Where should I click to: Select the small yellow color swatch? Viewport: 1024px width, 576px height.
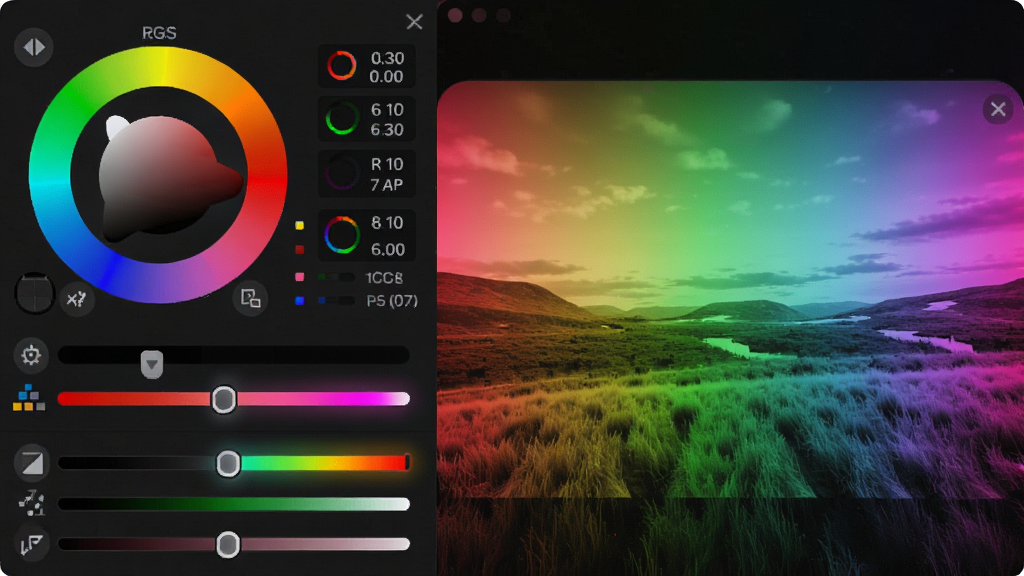[300, 225]
